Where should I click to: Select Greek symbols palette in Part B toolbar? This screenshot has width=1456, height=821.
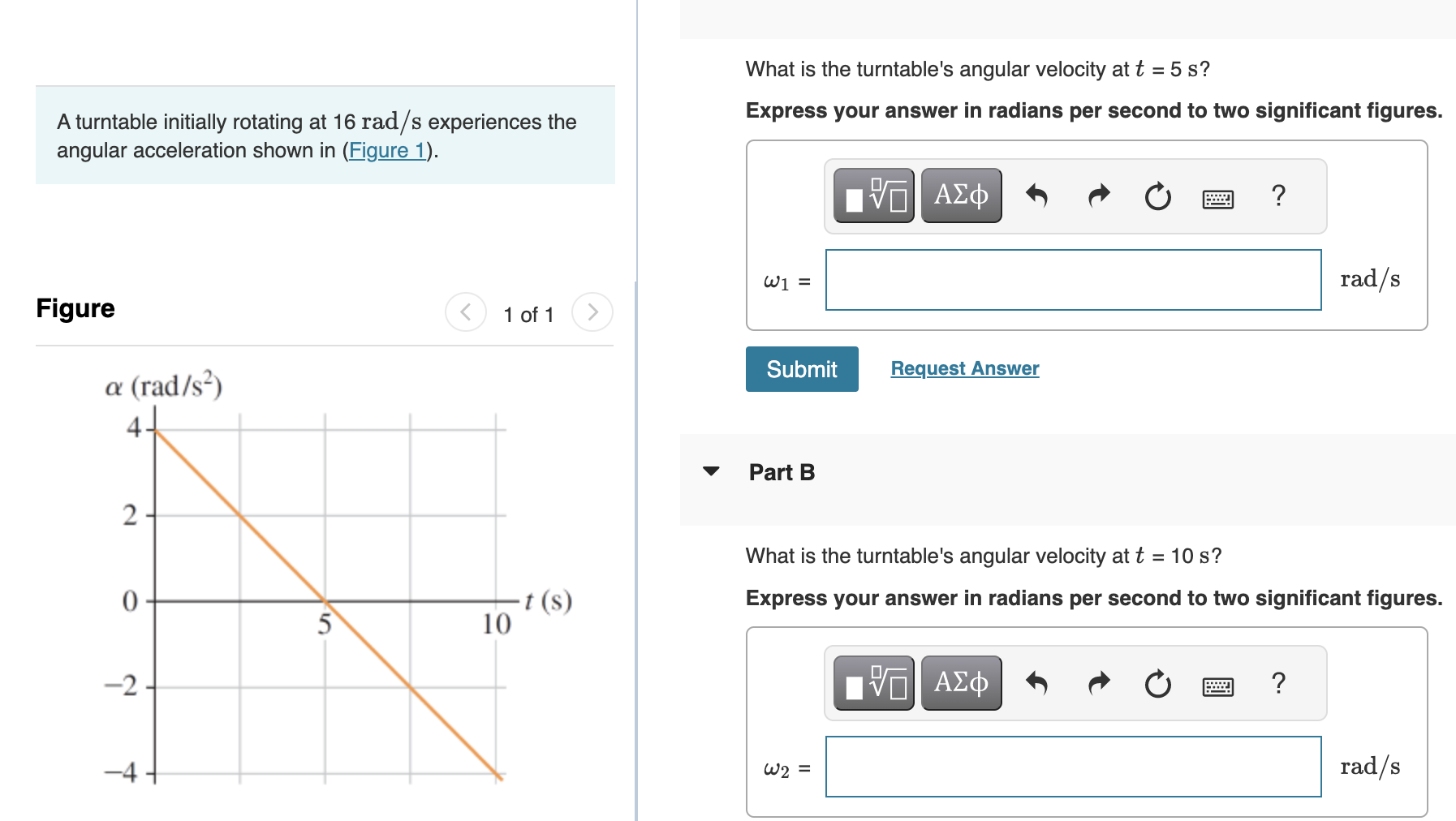coord(961,682)
